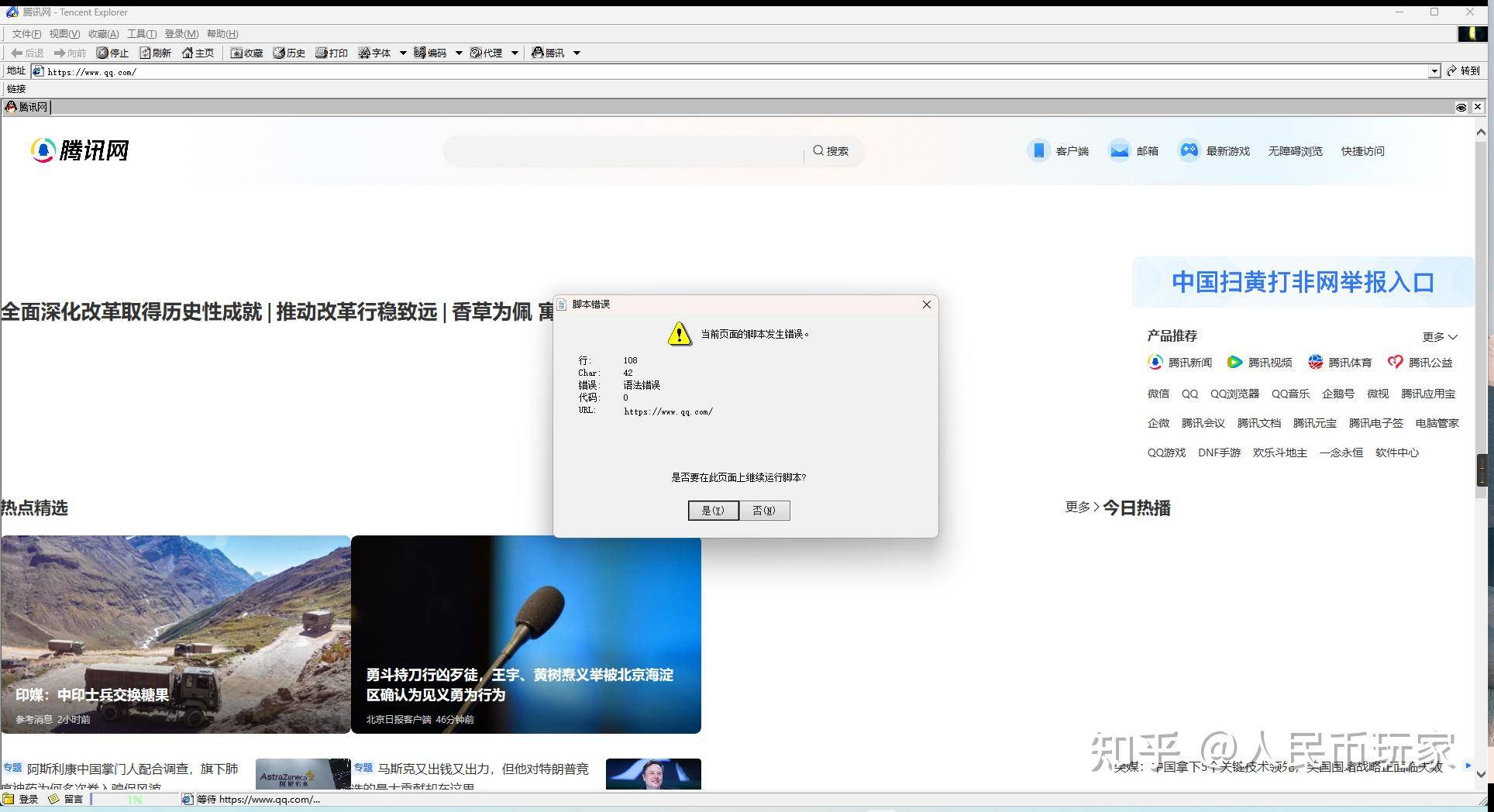This screenshot has width=1494, height=812.
Task: Expand the 腾讯 toolbar dropdown arrow
Action: (577, 53)
